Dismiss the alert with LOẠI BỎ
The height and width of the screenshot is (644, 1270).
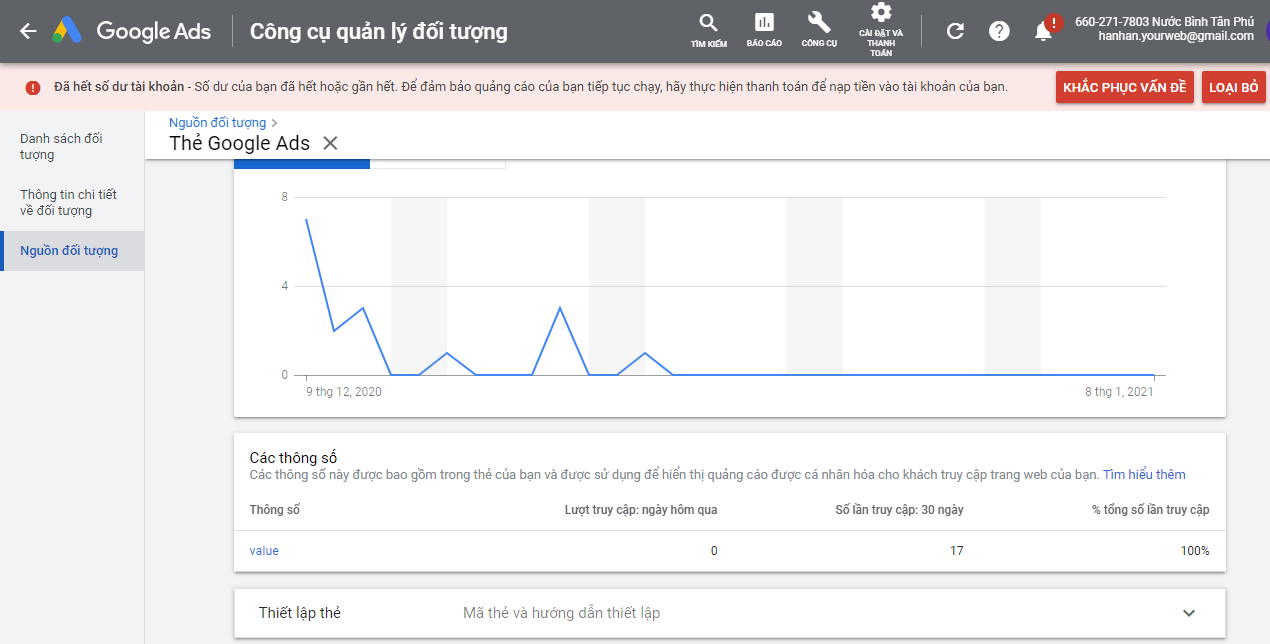(1233, 87)
